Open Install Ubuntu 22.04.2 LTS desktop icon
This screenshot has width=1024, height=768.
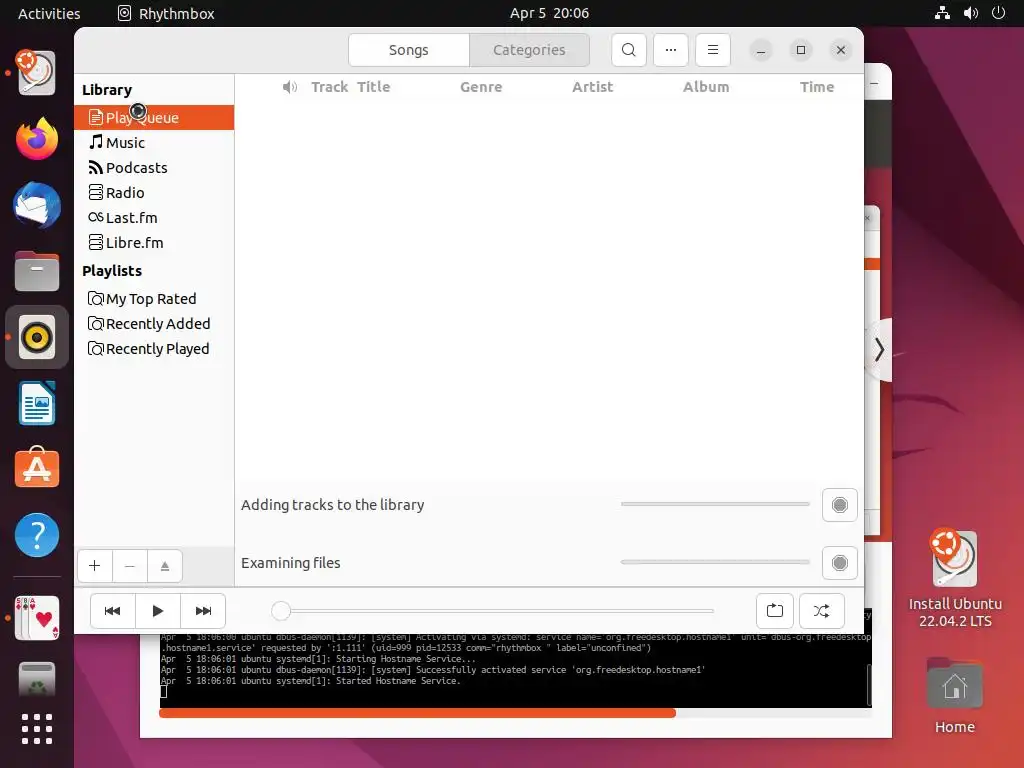click(955, 579)
